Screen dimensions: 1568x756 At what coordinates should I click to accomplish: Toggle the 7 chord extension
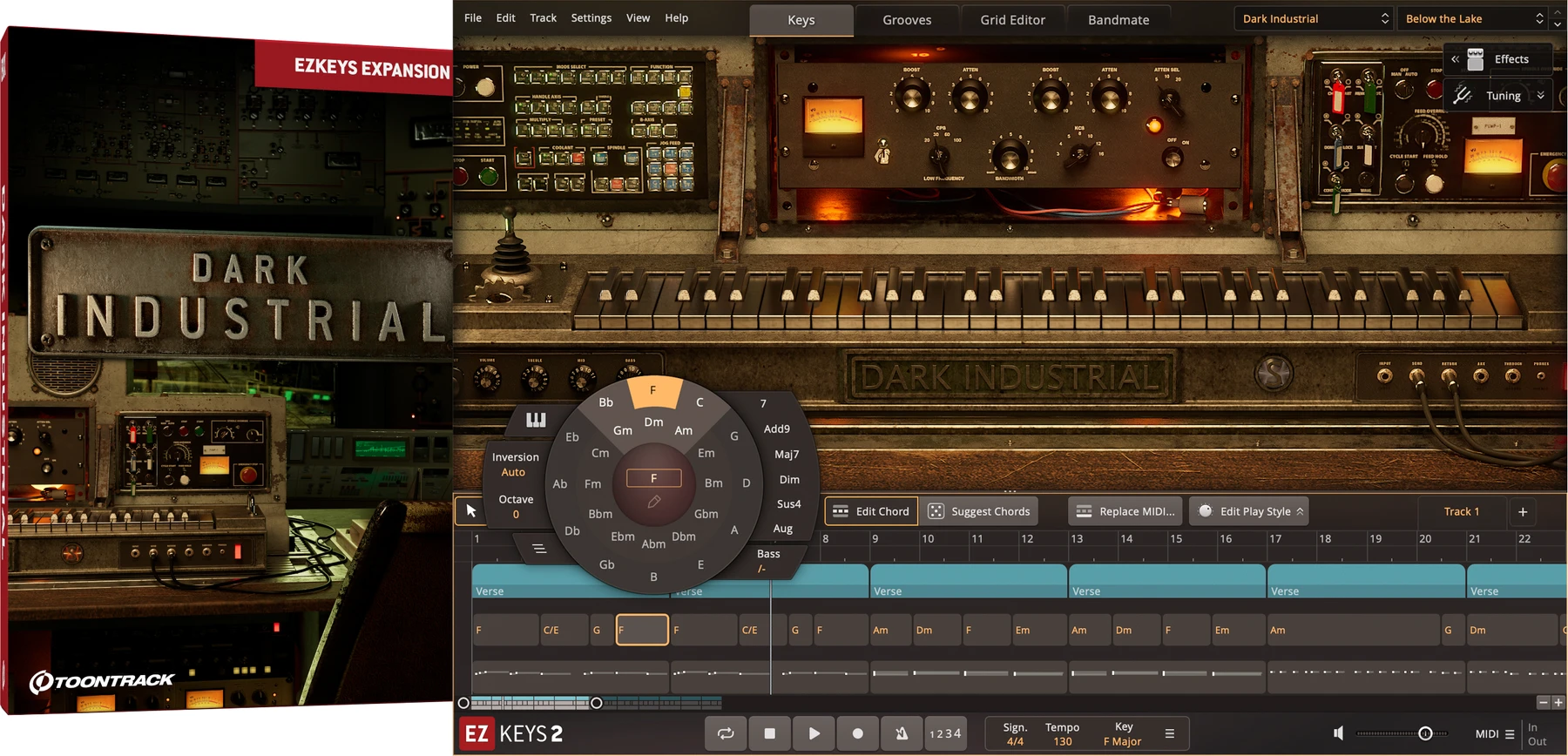(x=763, y=403)
